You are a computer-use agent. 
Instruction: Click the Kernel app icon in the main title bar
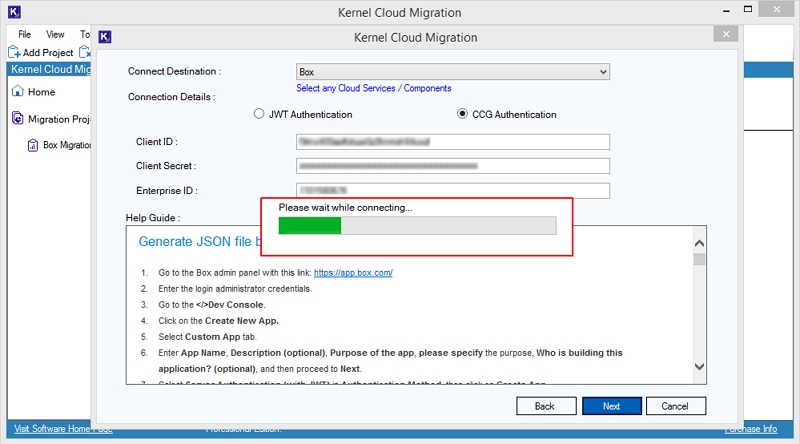[14, 12]
